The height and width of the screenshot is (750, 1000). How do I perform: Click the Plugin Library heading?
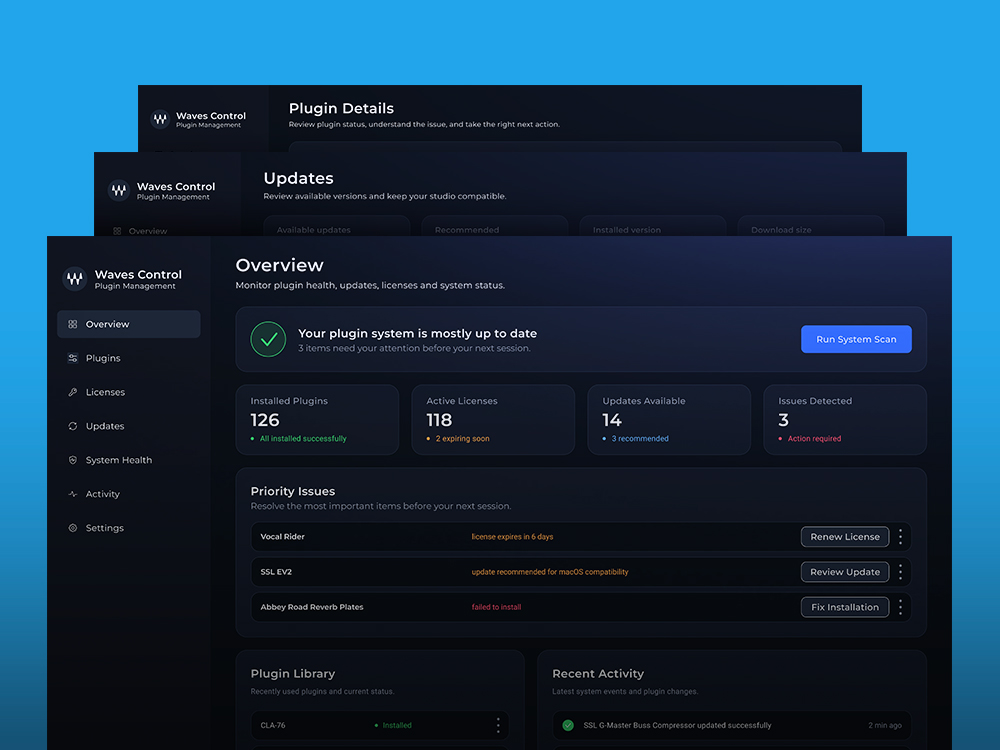click(293, 673)
